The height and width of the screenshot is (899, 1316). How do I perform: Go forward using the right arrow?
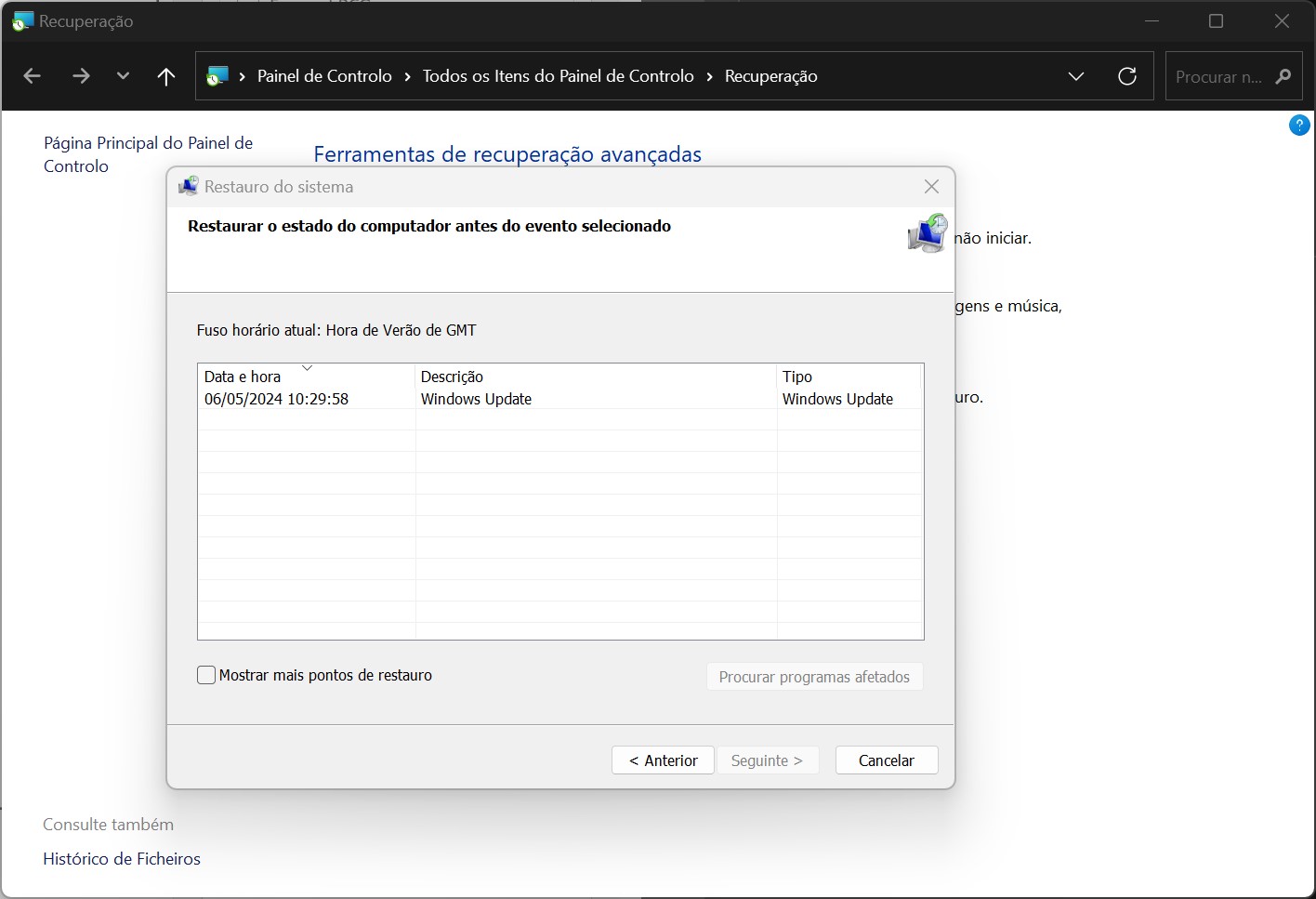coord(81,76)
